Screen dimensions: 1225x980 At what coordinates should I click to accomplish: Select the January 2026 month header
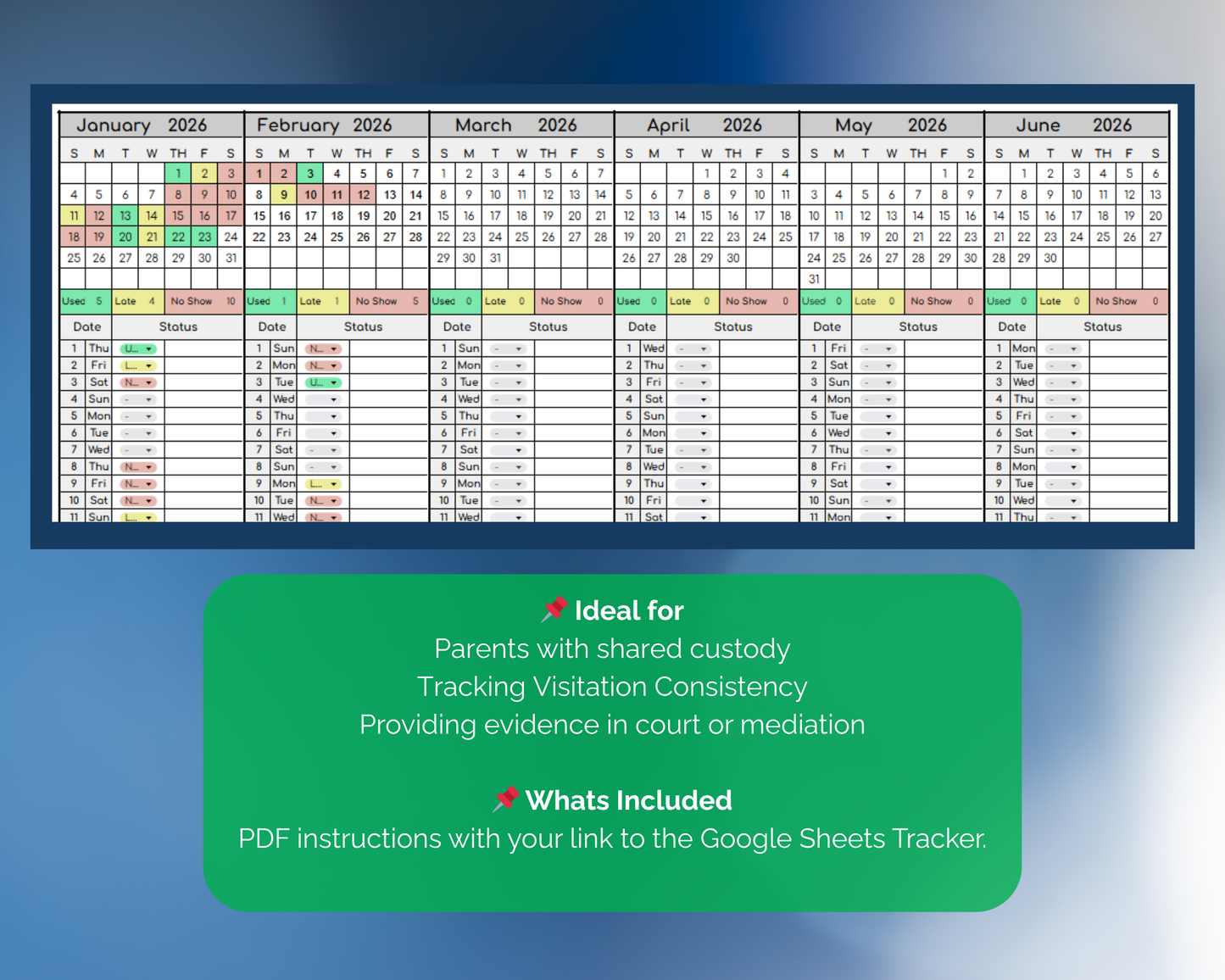152,125
